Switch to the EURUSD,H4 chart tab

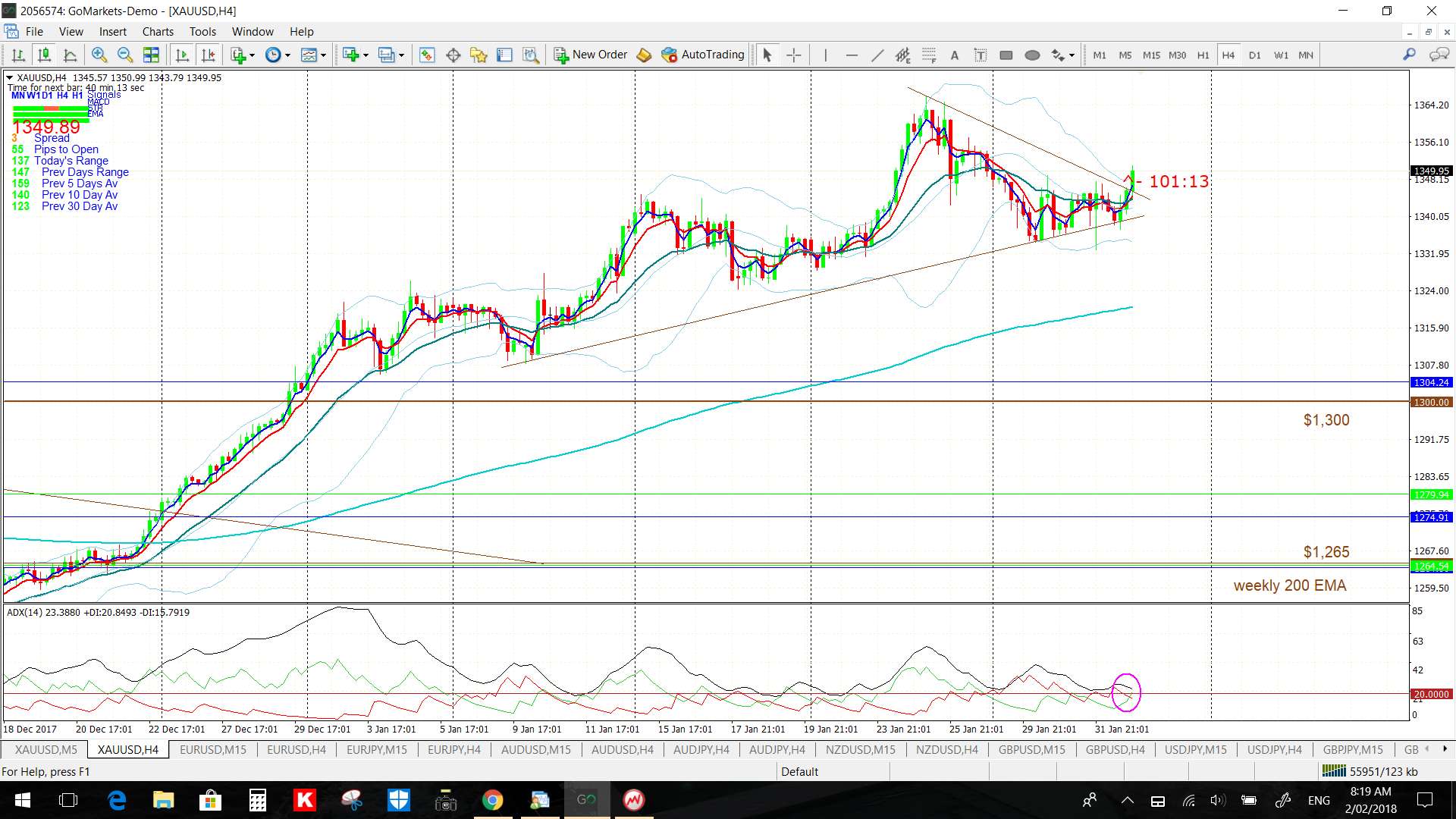pyautogui.click(x=297, y=749)
